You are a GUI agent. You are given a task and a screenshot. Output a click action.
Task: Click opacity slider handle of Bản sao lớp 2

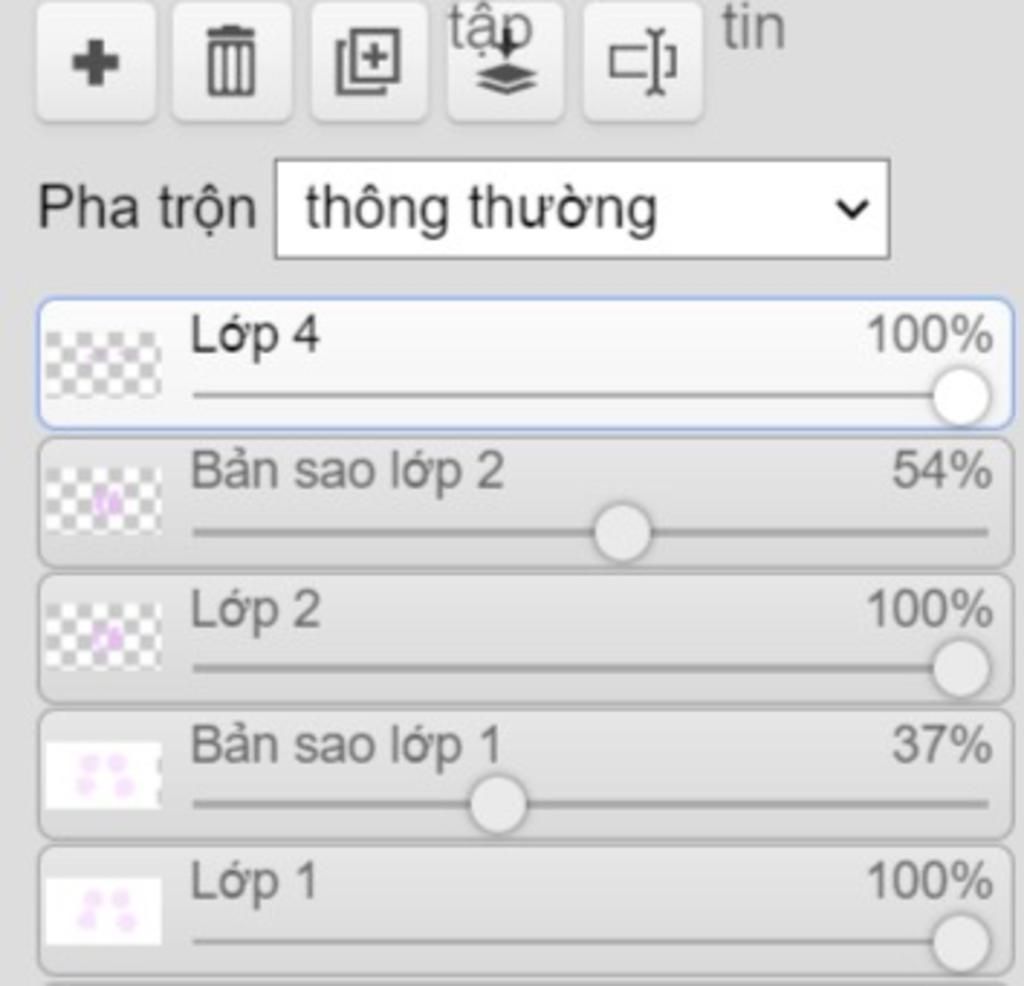pyautogui.click(x=622, y=532)
